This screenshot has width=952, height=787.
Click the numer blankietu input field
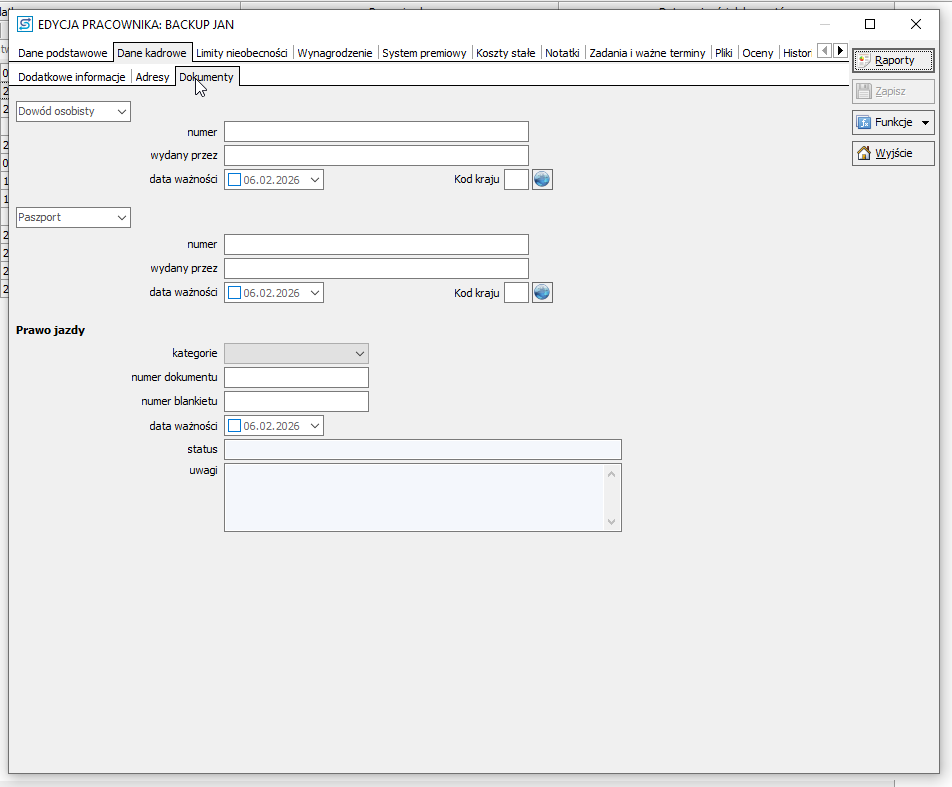pos(296,402)
